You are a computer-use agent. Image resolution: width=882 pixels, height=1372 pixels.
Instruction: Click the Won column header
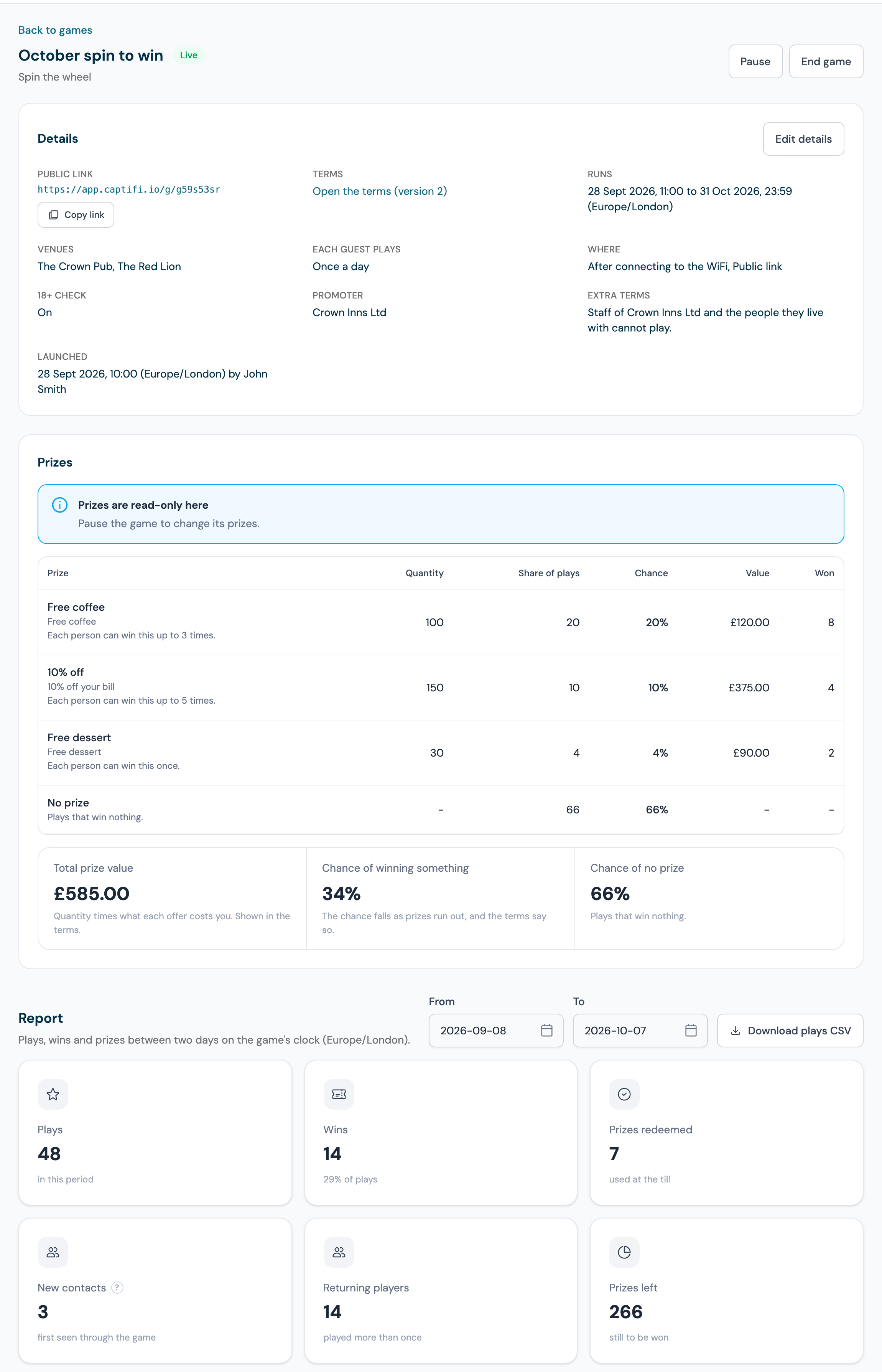pyautogui.click(x=824, y=573)
